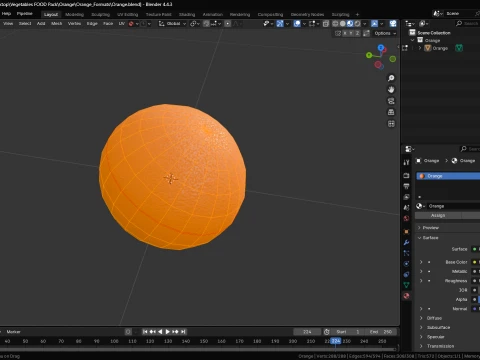This screenshot has width=480, height=360.
Task: Toggle X-ray view
Action: [326, 24]
